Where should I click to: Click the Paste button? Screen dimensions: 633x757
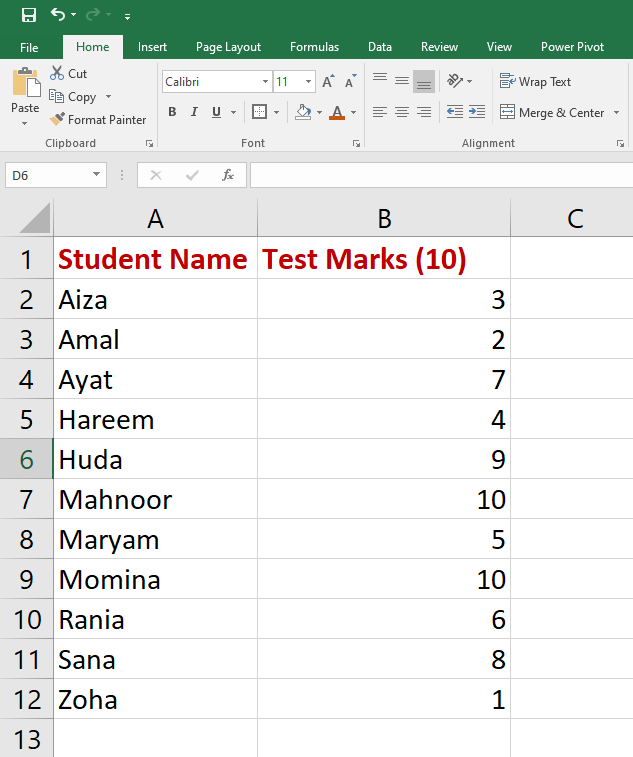coord(25,90)
